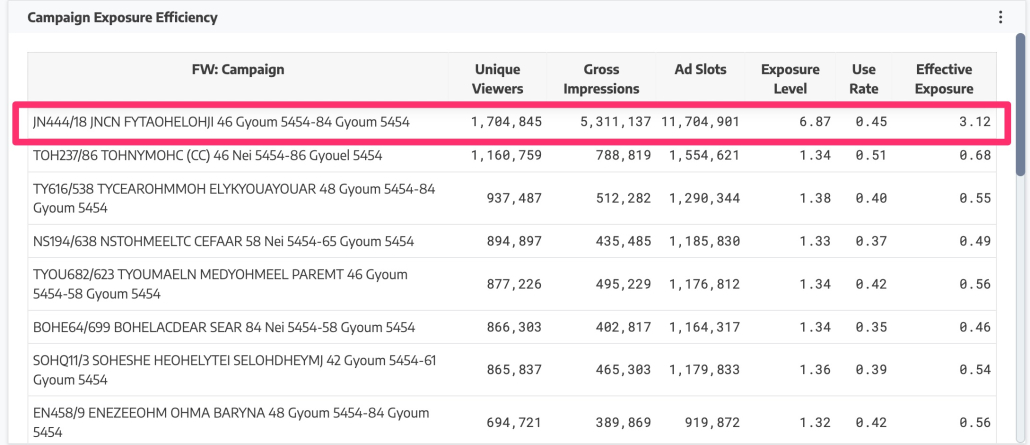
Task: Click gross impressions value 495,229
Action: click(621, 284)
